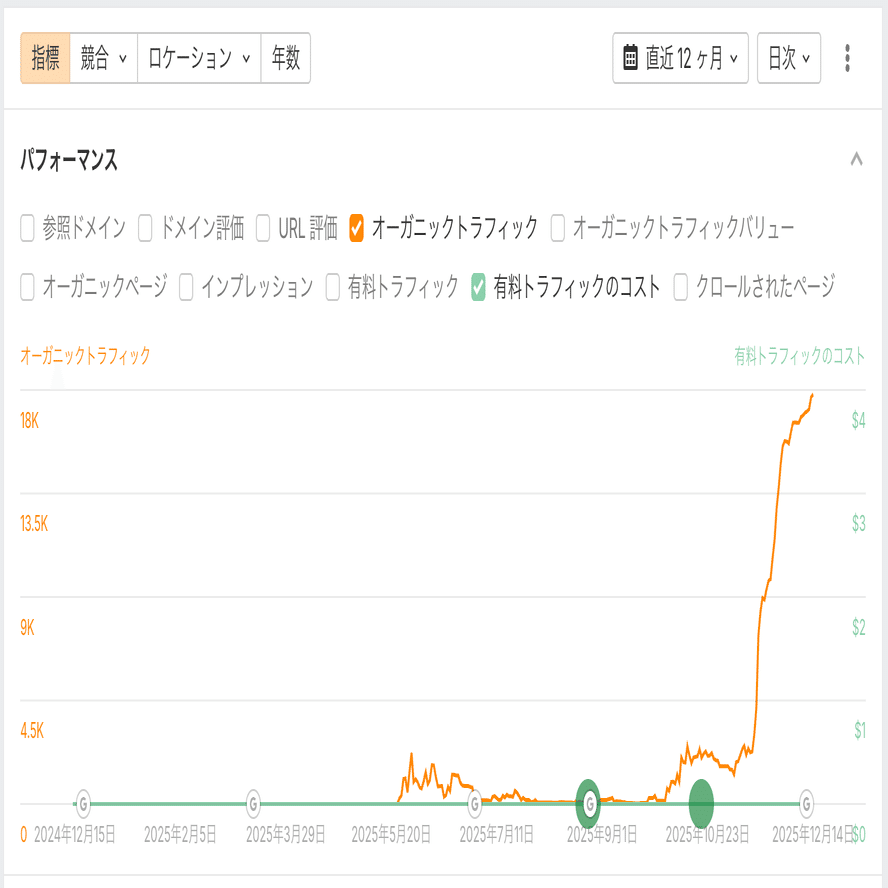Check the クロールされたページ option

click(x=681, y=288)
